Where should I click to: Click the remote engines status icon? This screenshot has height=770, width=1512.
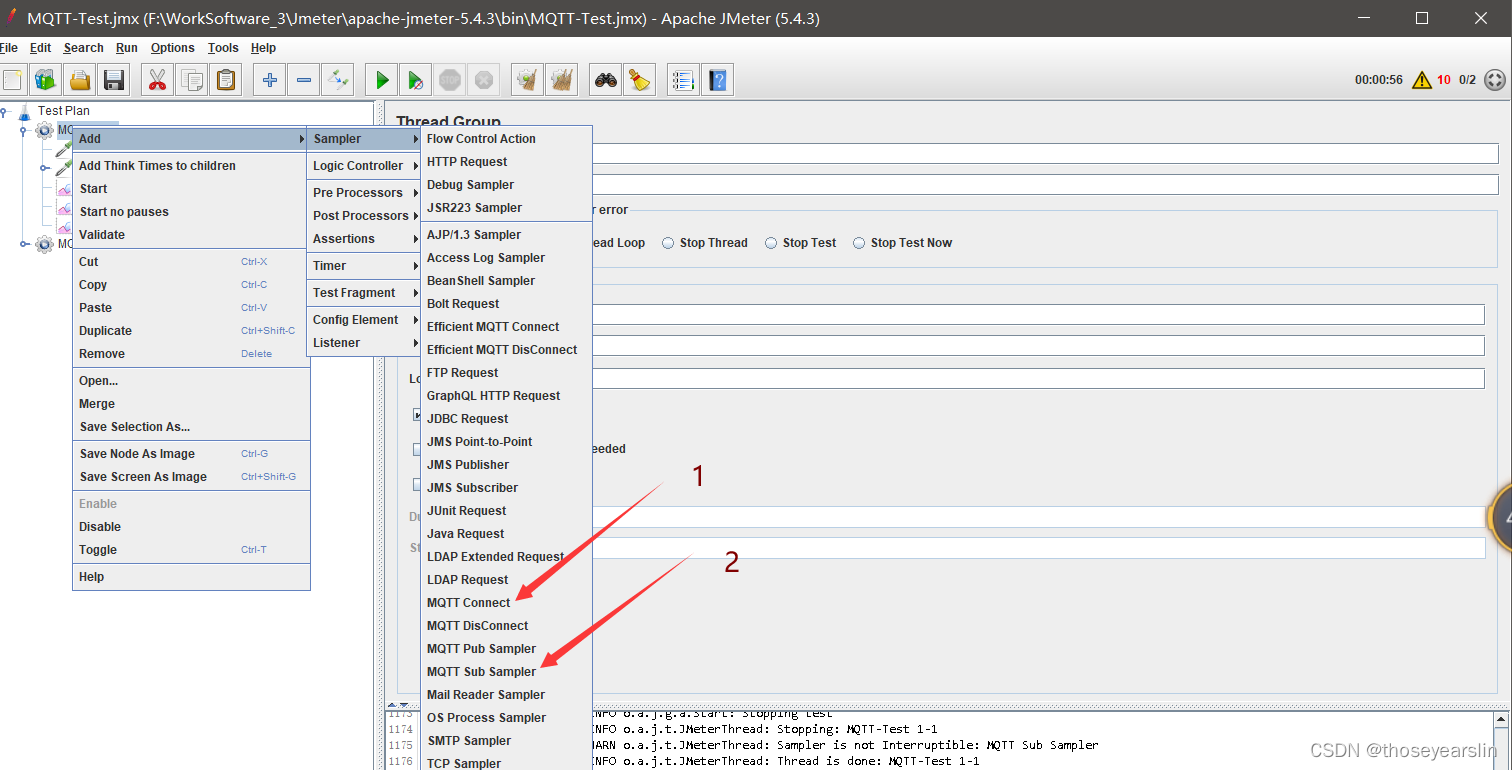click(1495, 80)
